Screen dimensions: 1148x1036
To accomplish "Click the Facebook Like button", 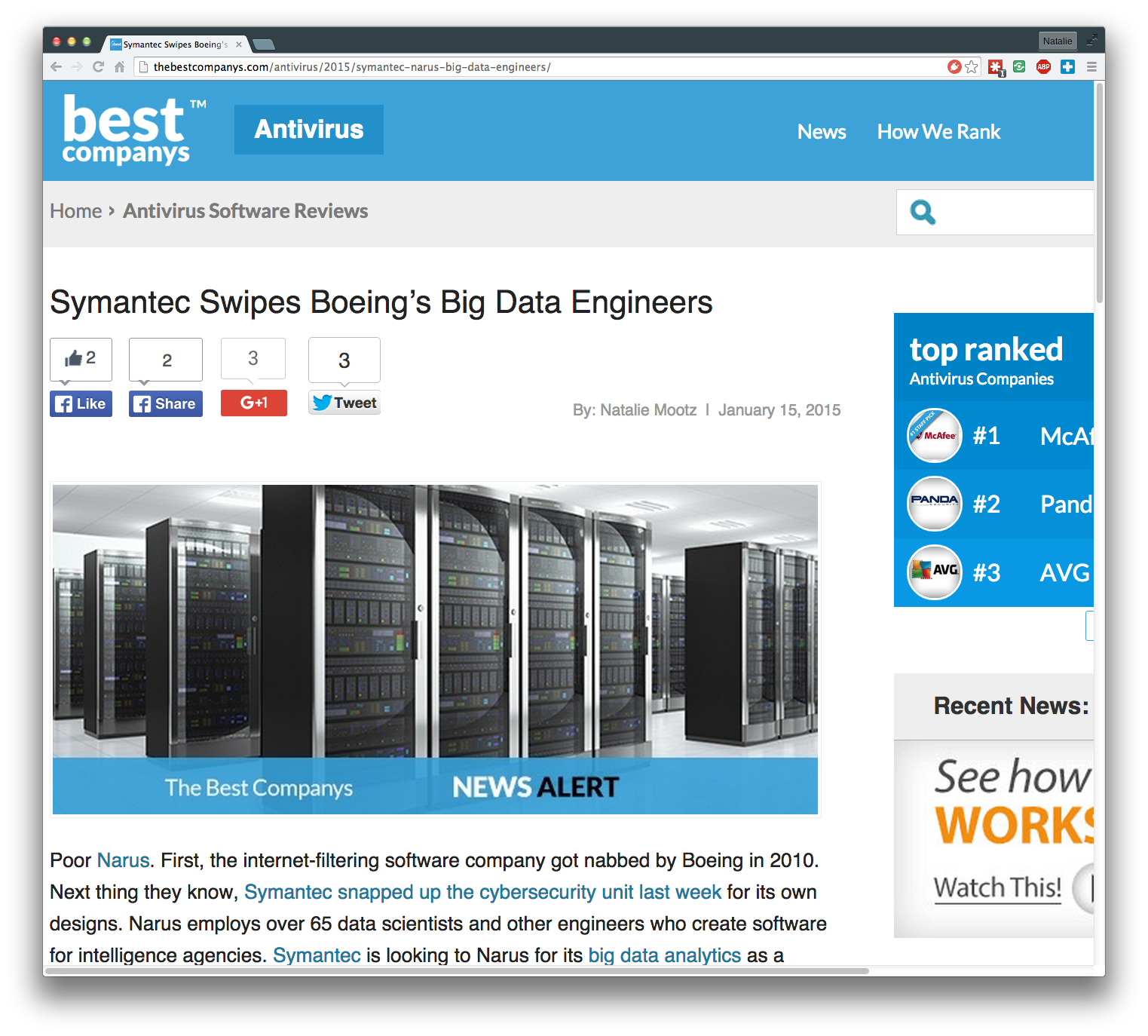I will coord(81,403).
